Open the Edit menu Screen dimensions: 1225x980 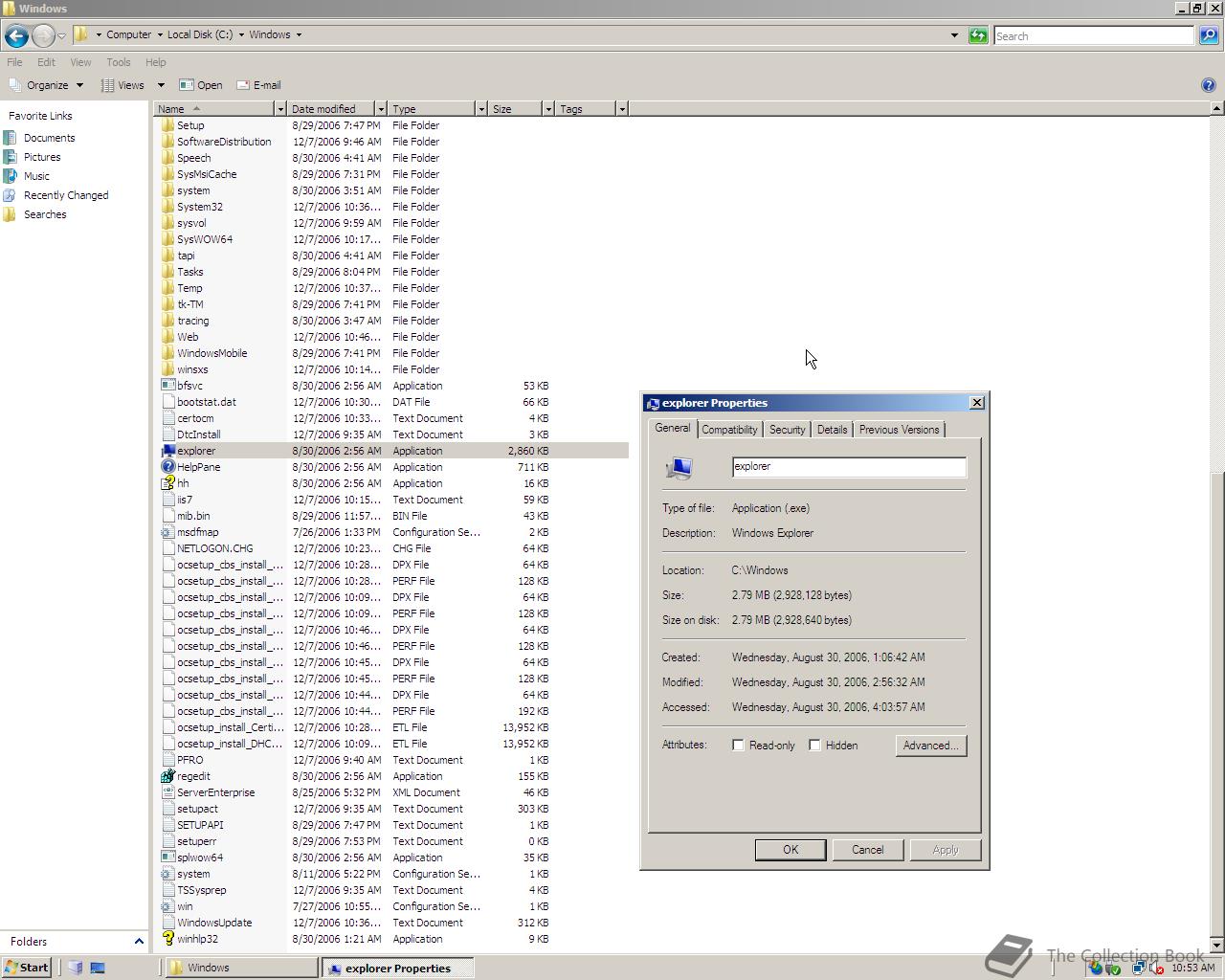click(x=46, y=62)
